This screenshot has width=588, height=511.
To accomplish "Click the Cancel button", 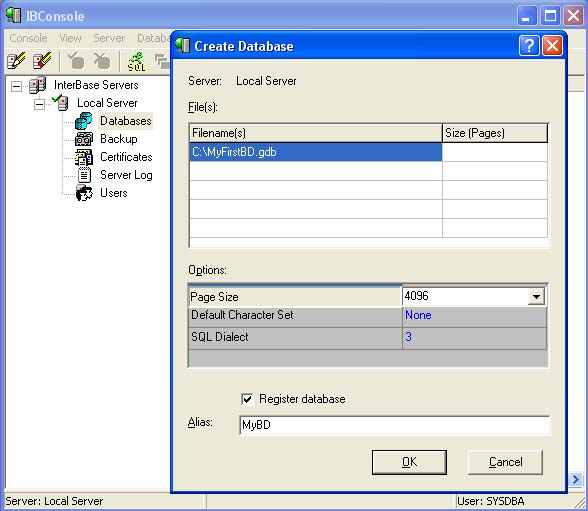I will pyautogui.click(x=505, y=462).
